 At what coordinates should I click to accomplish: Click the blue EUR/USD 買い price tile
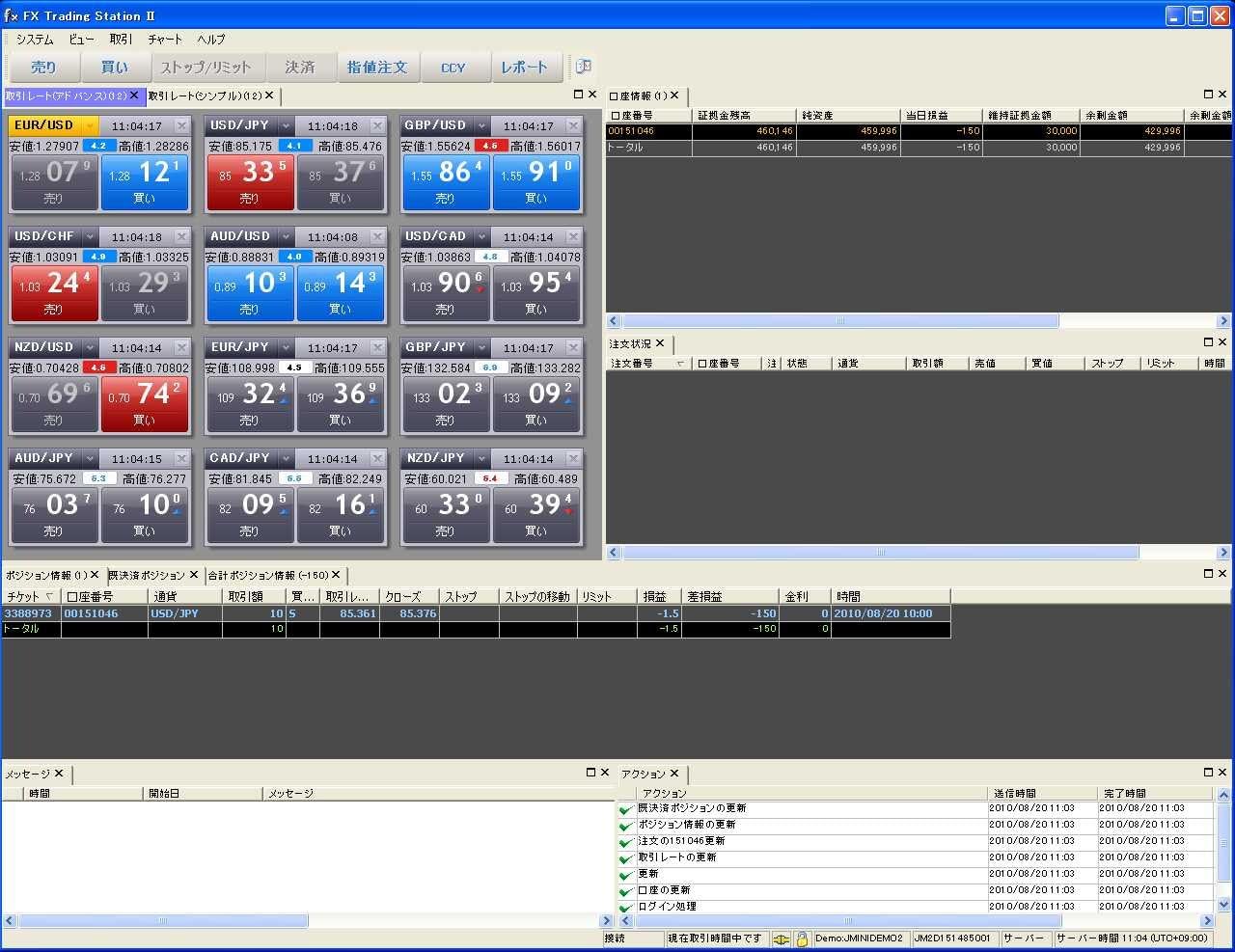145,182
